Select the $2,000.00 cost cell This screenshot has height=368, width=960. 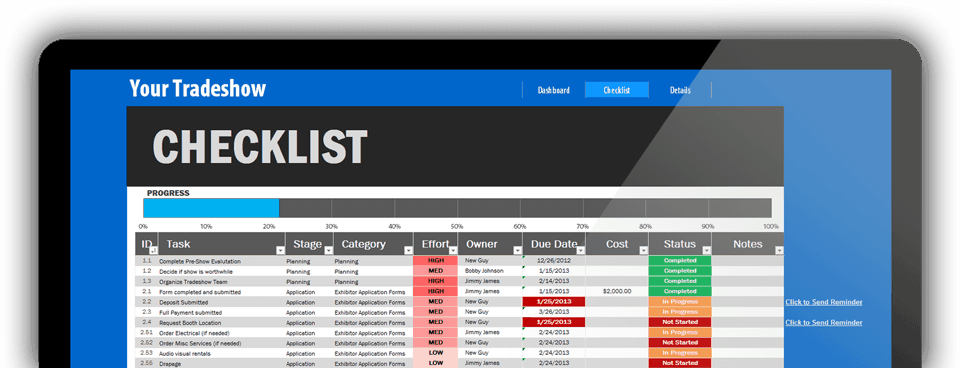tap(617, 291)
